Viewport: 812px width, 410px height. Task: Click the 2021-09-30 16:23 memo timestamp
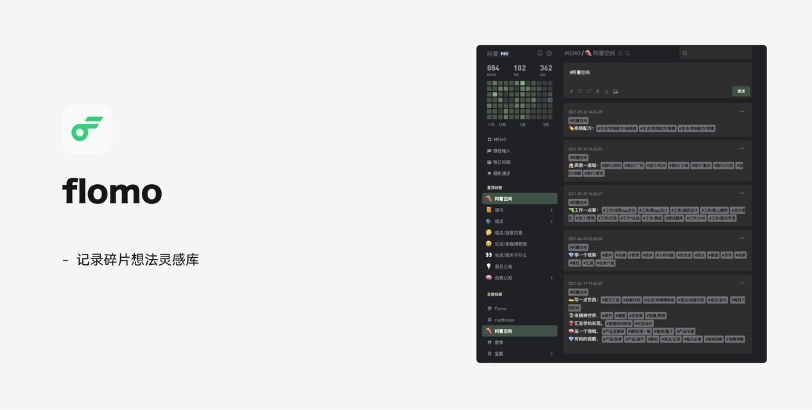tap(585, 149)
